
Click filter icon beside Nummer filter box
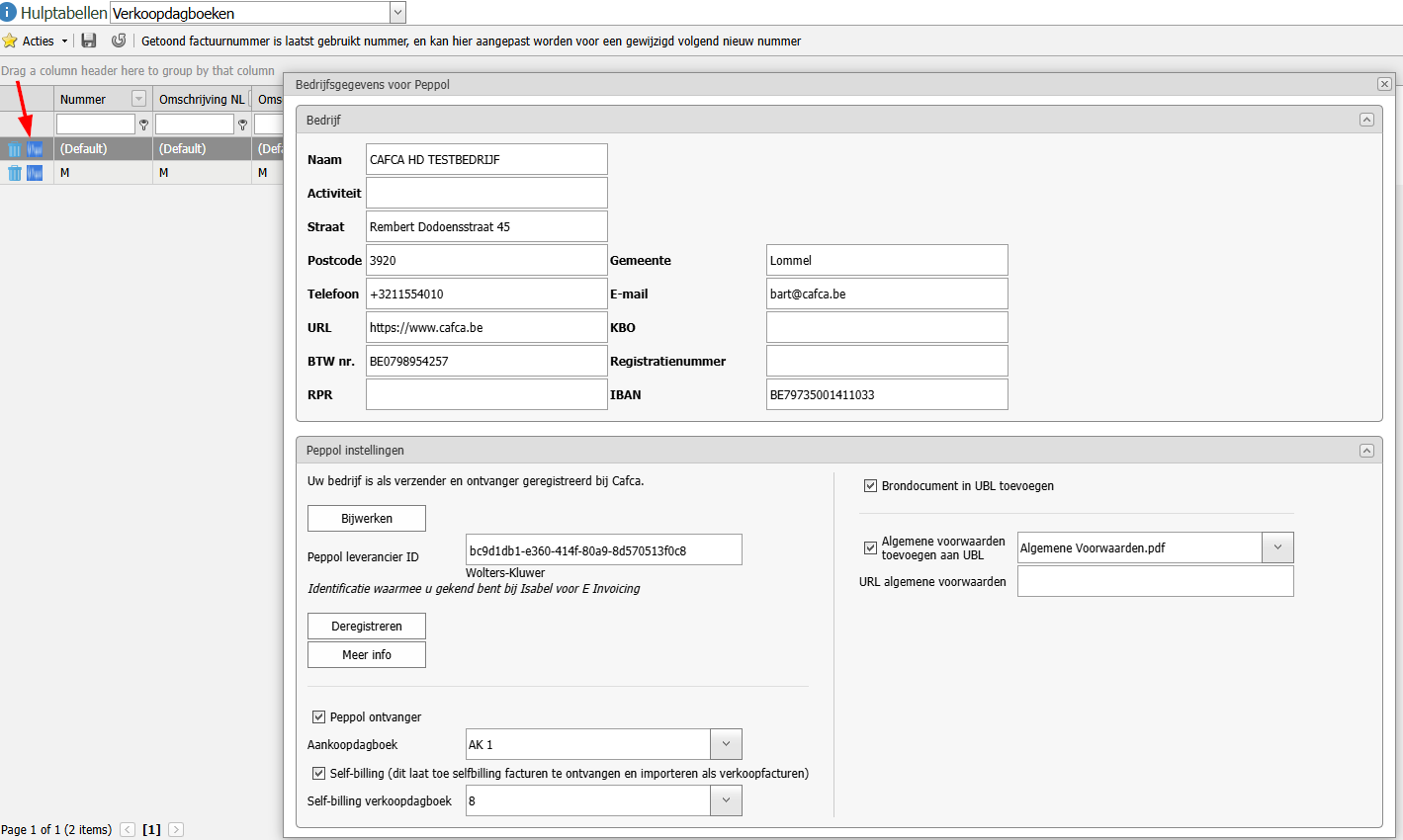click(143, 125)
